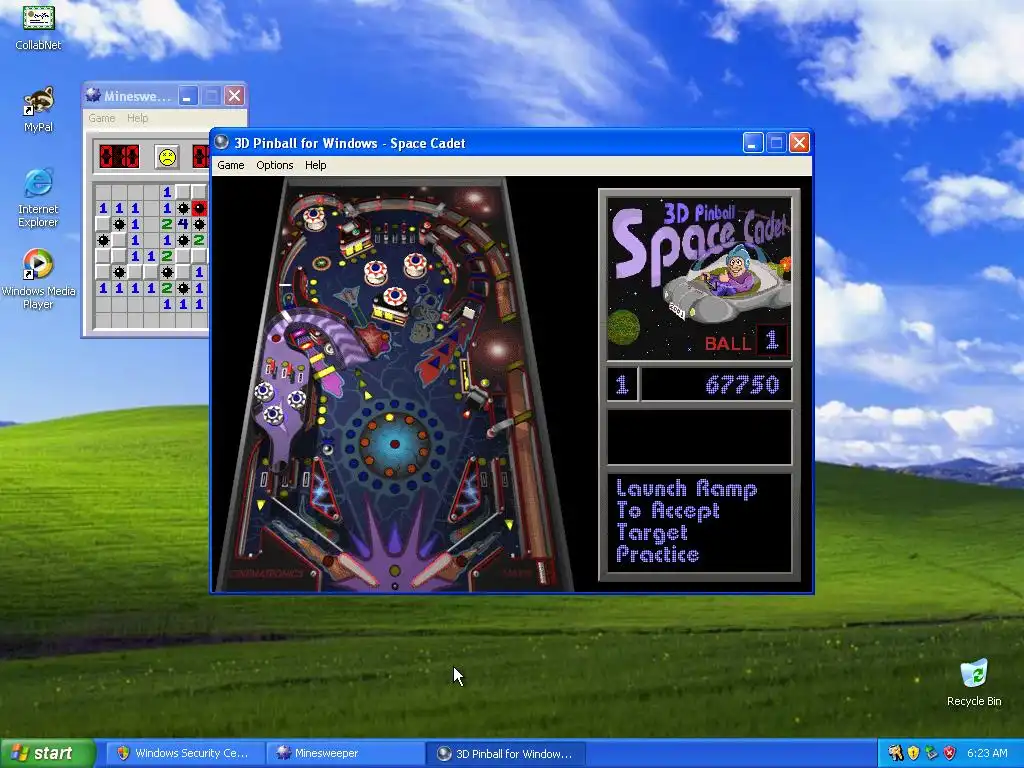Click the 'Launch Ramp To Accept' message panel
The image size is (1024, 768).
699,522
